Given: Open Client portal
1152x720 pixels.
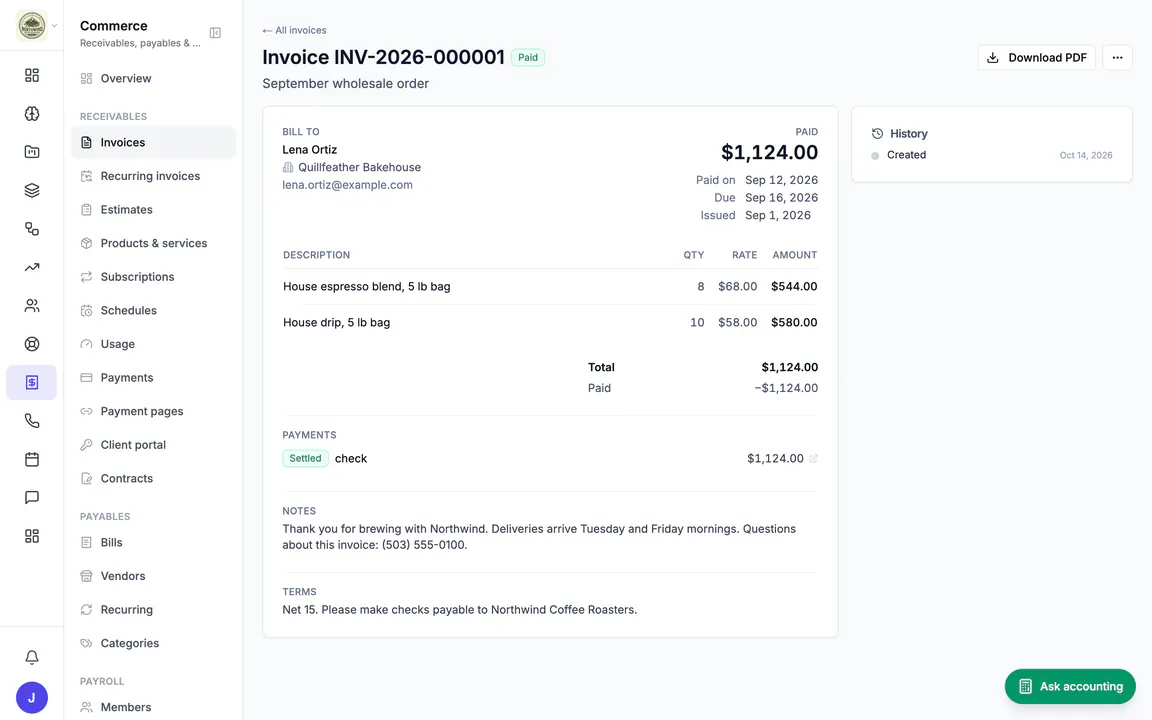Looking at the screenshot, I should 154,445.
